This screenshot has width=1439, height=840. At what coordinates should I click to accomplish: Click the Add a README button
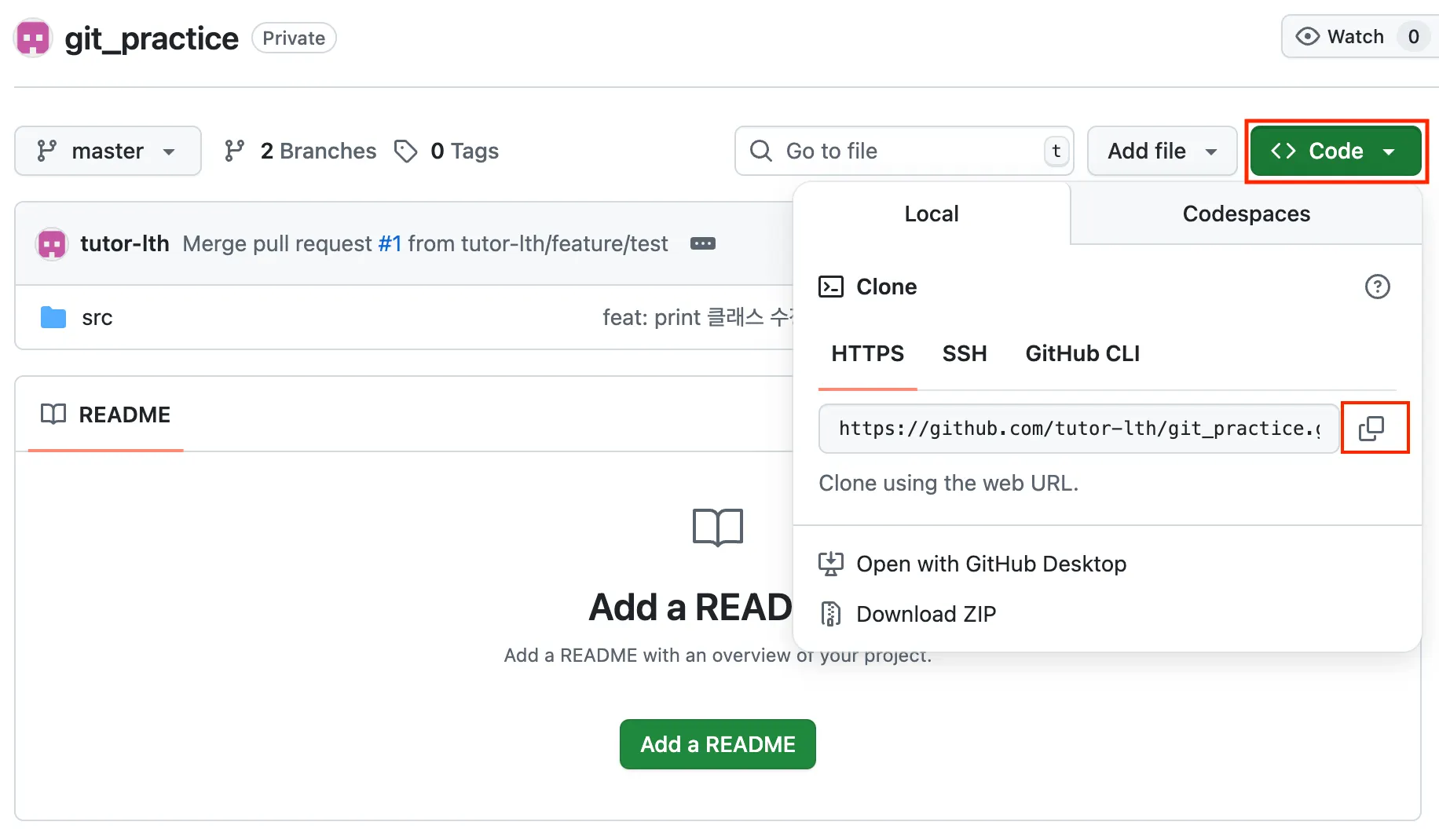717,744
